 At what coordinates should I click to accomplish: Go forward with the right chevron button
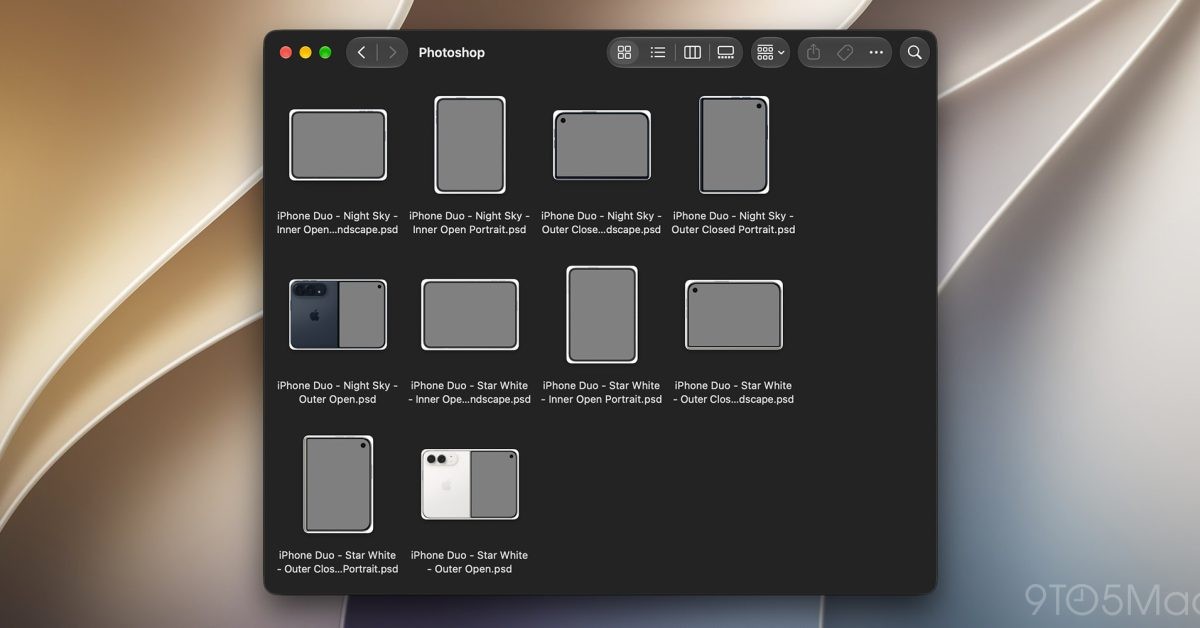[392, 52]
